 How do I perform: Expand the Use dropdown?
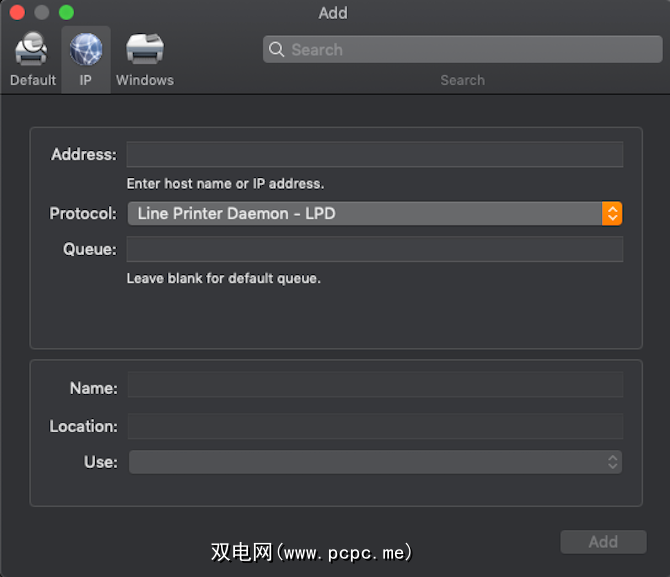[x=375, y=462]
